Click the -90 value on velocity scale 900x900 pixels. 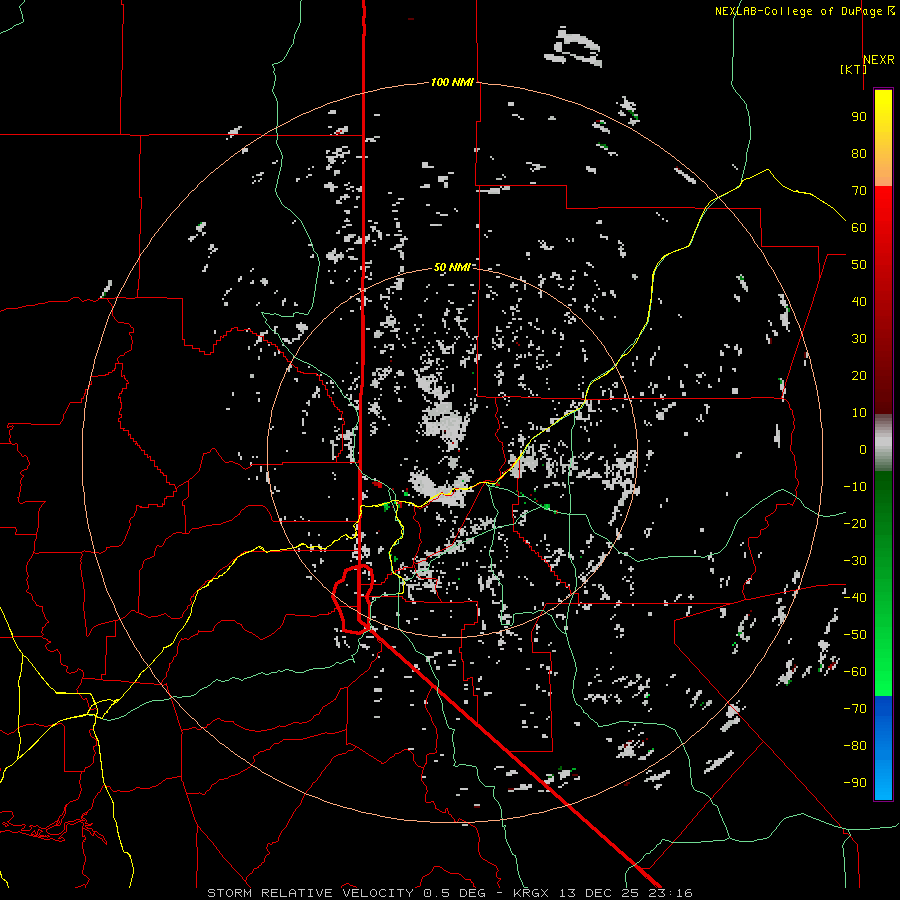tap(855, 783)
